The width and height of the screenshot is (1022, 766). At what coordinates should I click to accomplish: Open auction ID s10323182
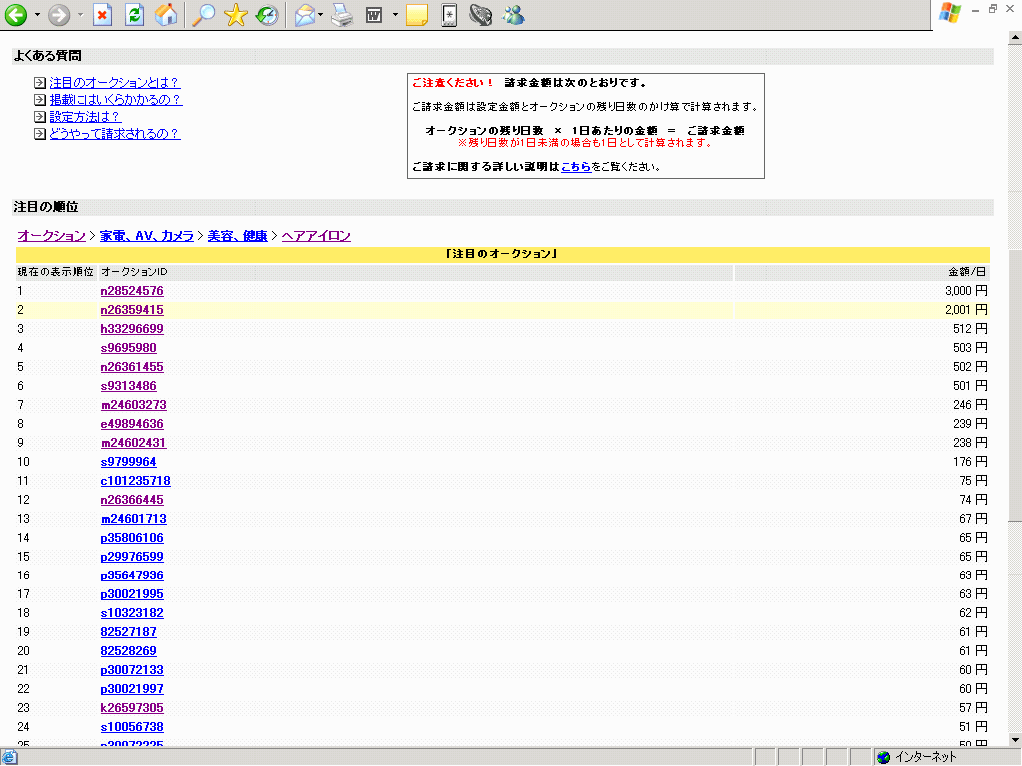click(132, 613)
